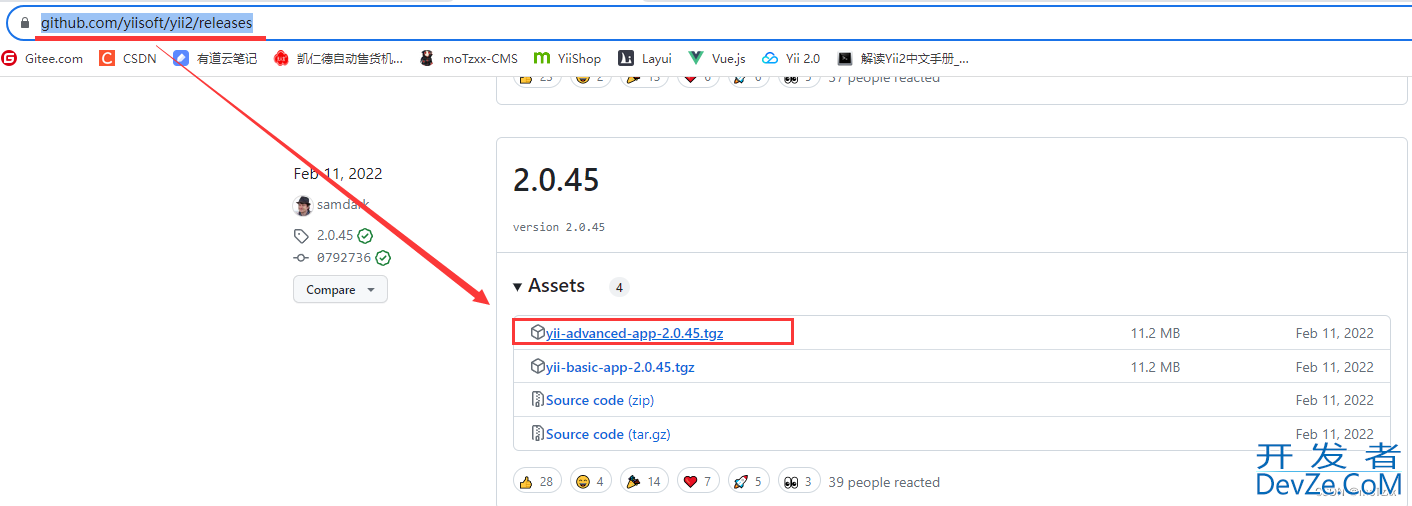Viewport: 1412px width, 506px height.
Task: Click the Vue.js bookmark favicon
Action: pos(696,58)
